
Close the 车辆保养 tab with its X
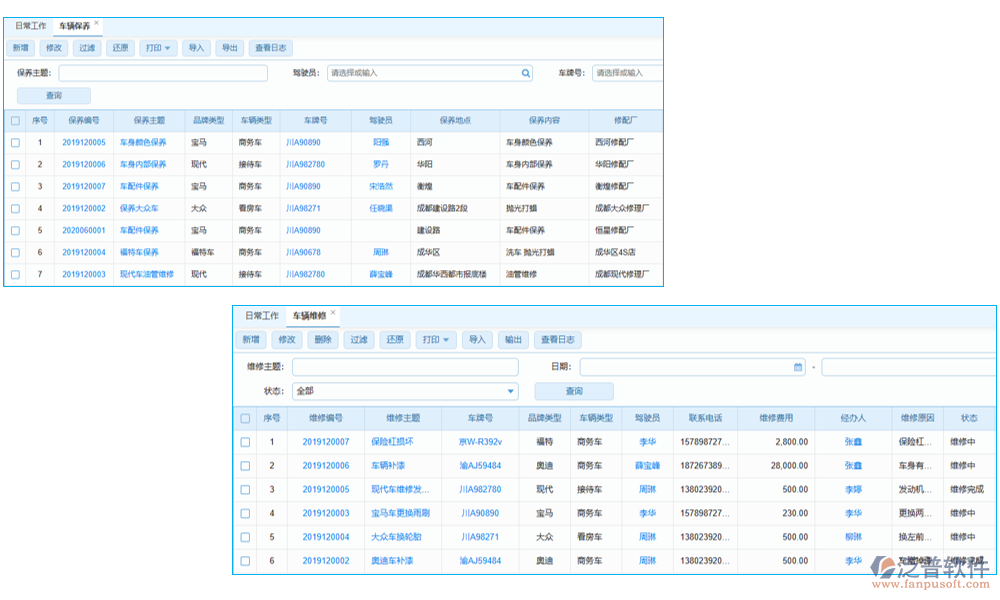96,22
